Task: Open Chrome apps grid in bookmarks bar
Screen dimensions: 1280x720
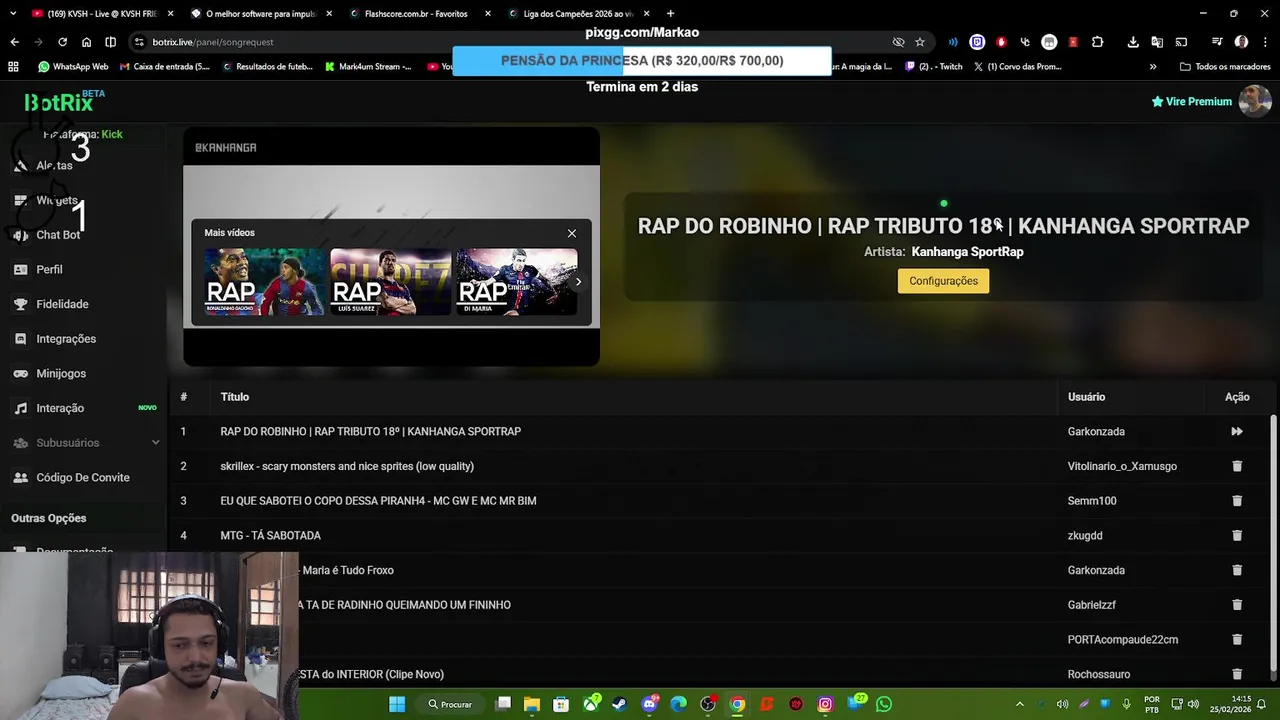Action: coord(13,67)
